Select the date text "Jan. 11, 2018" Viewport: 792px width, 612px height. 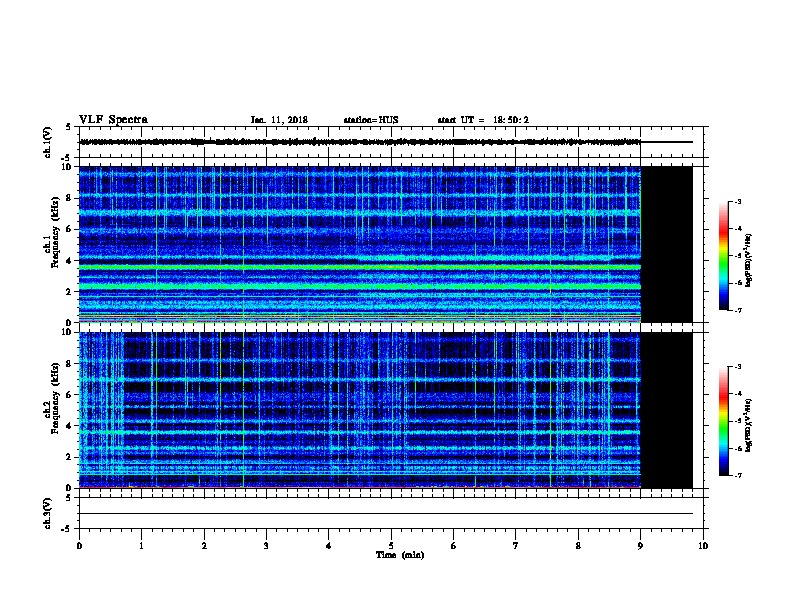(x=279, y=120)
